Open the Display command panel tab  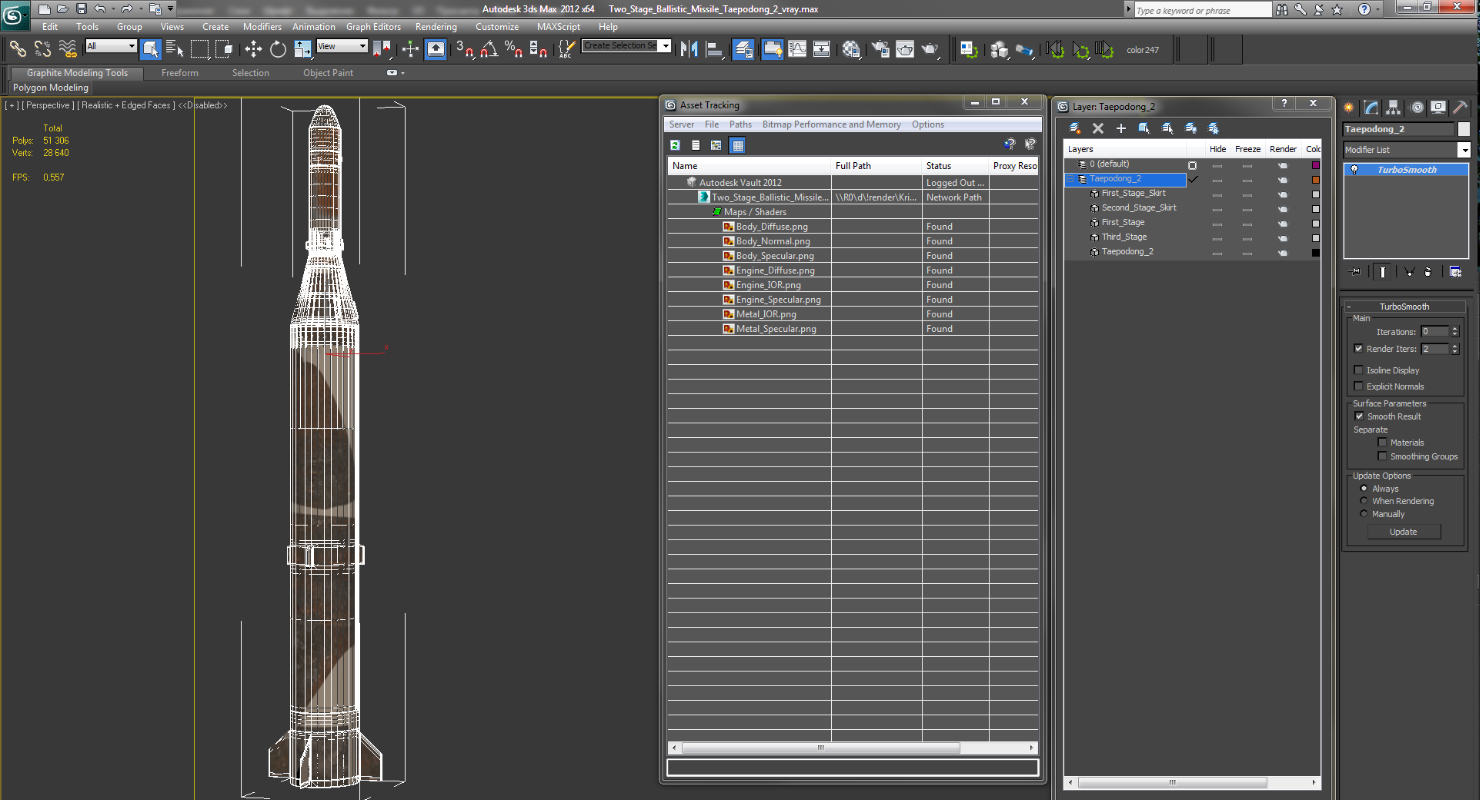tap(1438, 108)
